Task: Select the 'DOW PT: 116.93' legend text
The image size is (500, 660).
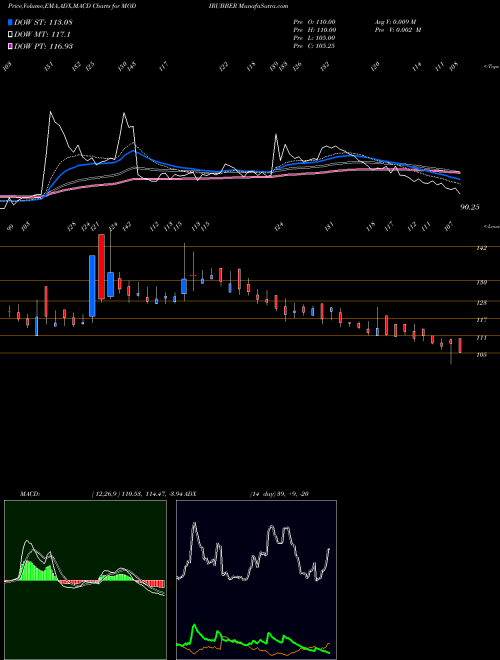Action: point(43,46)
